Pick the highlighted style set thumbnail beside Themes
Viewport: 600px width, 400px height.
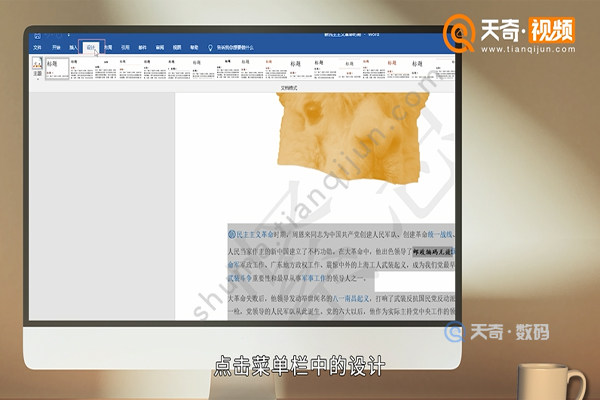[57, 69]
